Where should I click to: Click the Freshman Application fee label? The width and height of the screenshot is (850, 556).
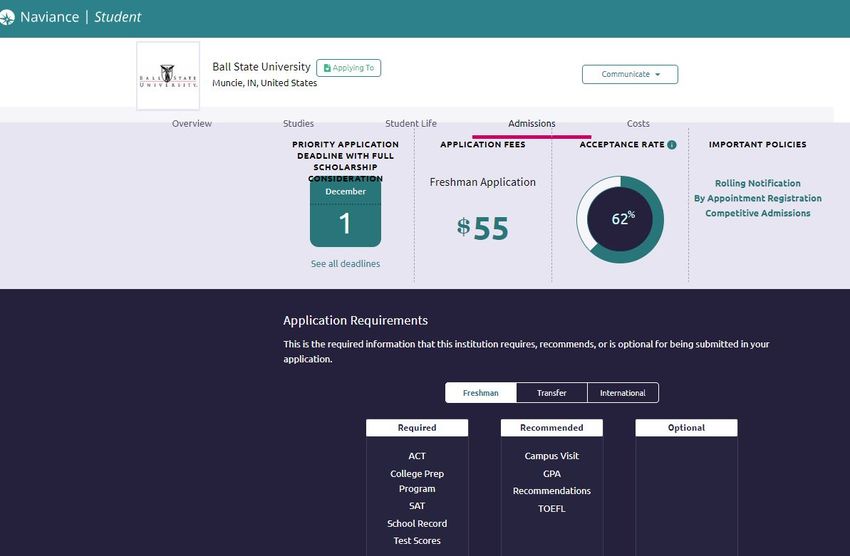[x=482, y=182]
